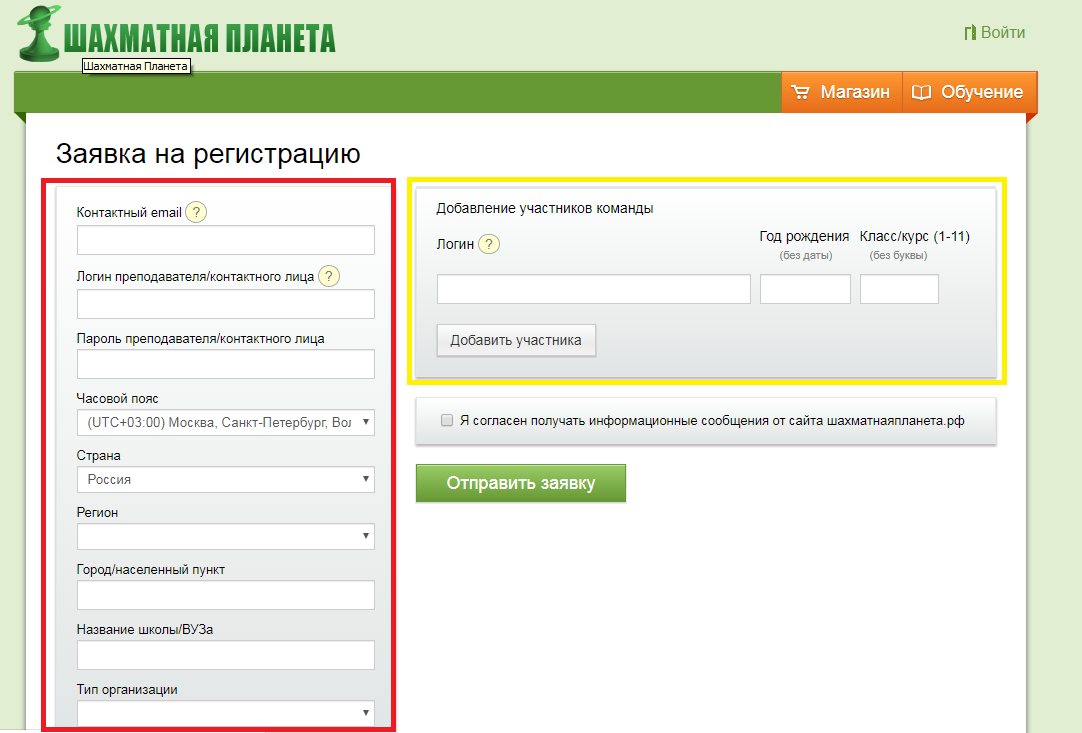Screen dimensions: 1082x733
Task: Enable consent to receive informational messages
Action: (447, 421)
